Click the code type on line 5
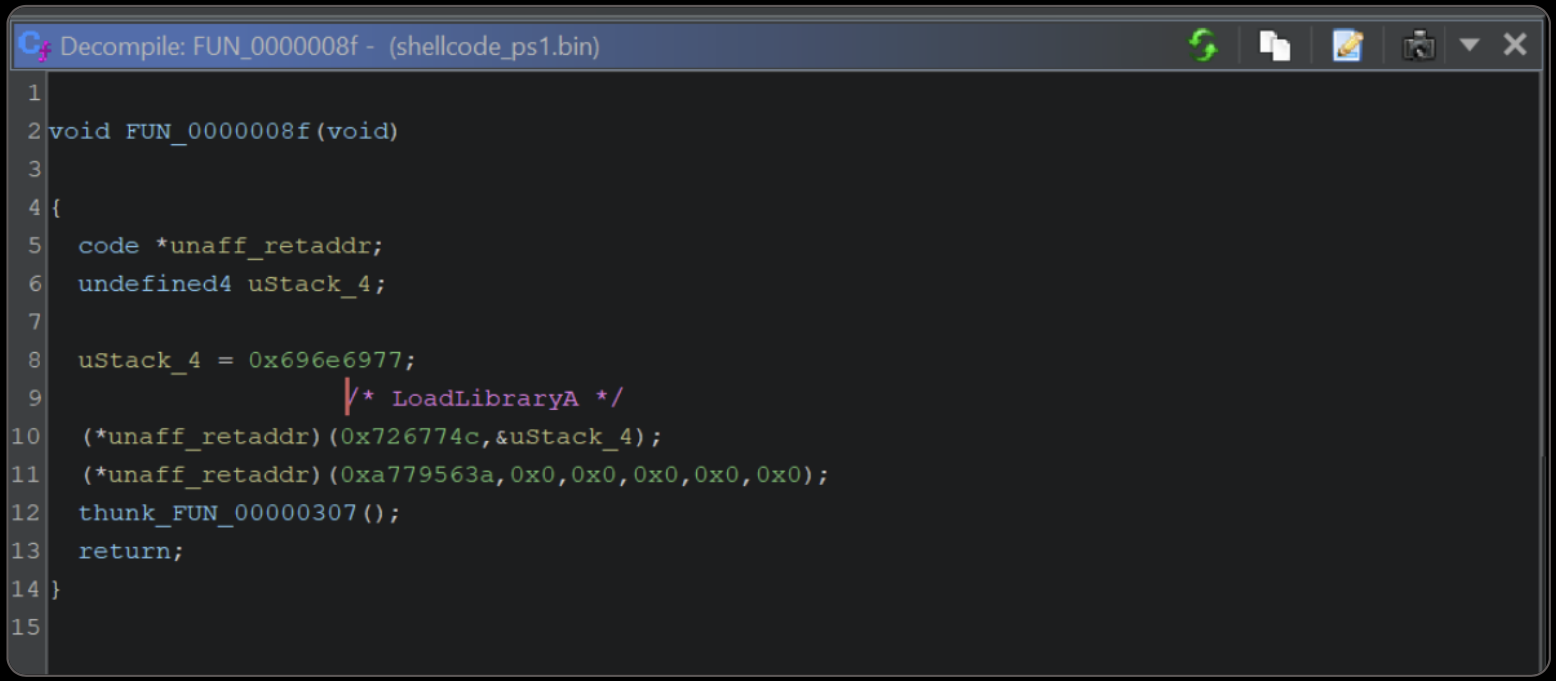The width and height of the screenshot is (1556, 681). [x=108, y=246]
